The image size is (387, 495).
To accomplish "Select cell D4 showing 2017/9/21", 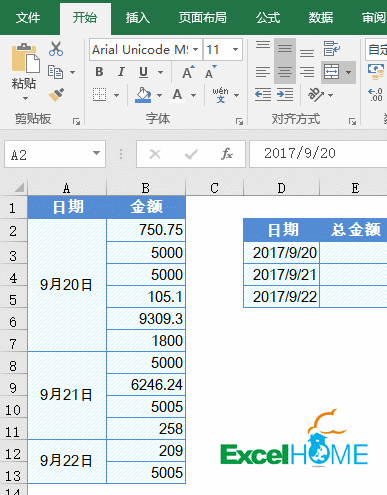I will 282,275.
